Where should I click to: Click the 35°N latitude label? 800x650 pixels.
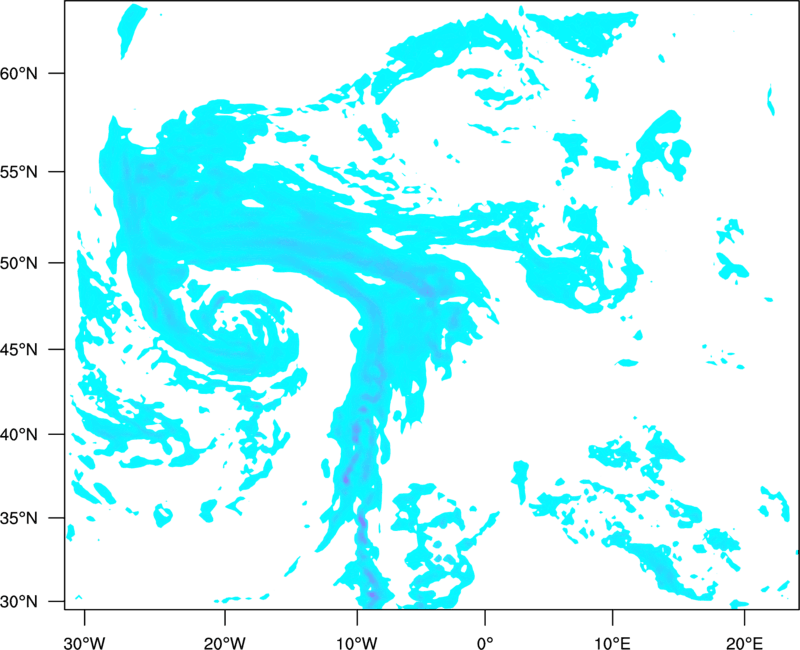click(19, 518)
